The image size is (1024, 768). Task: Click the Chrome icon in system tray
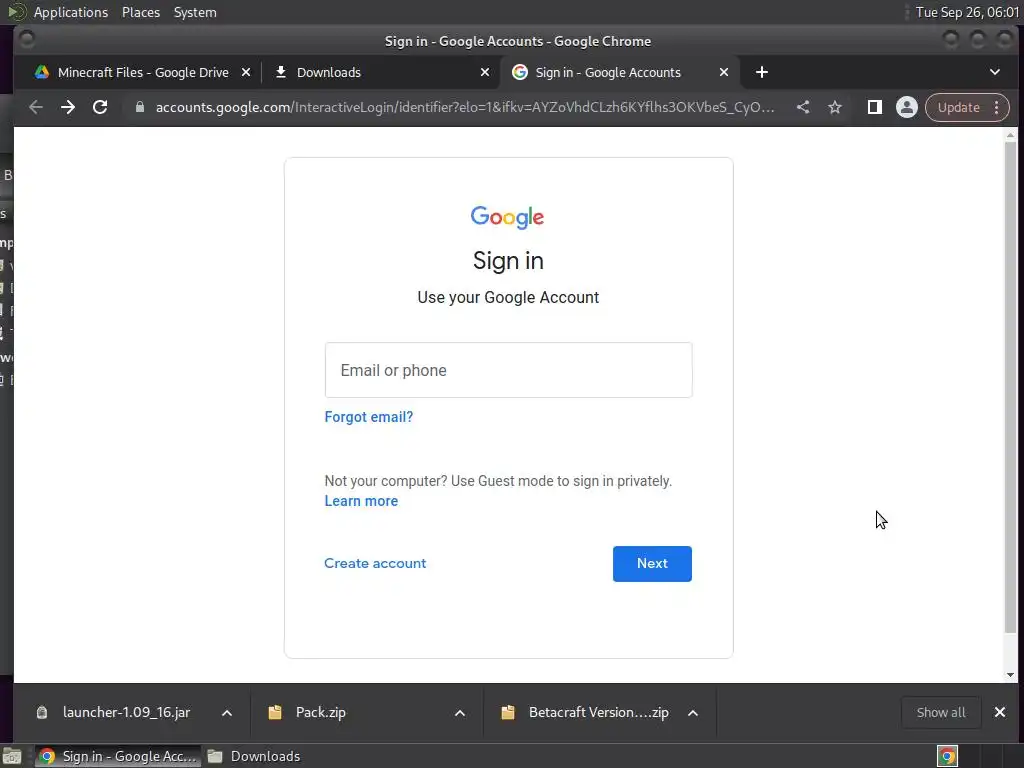point(948,756)
